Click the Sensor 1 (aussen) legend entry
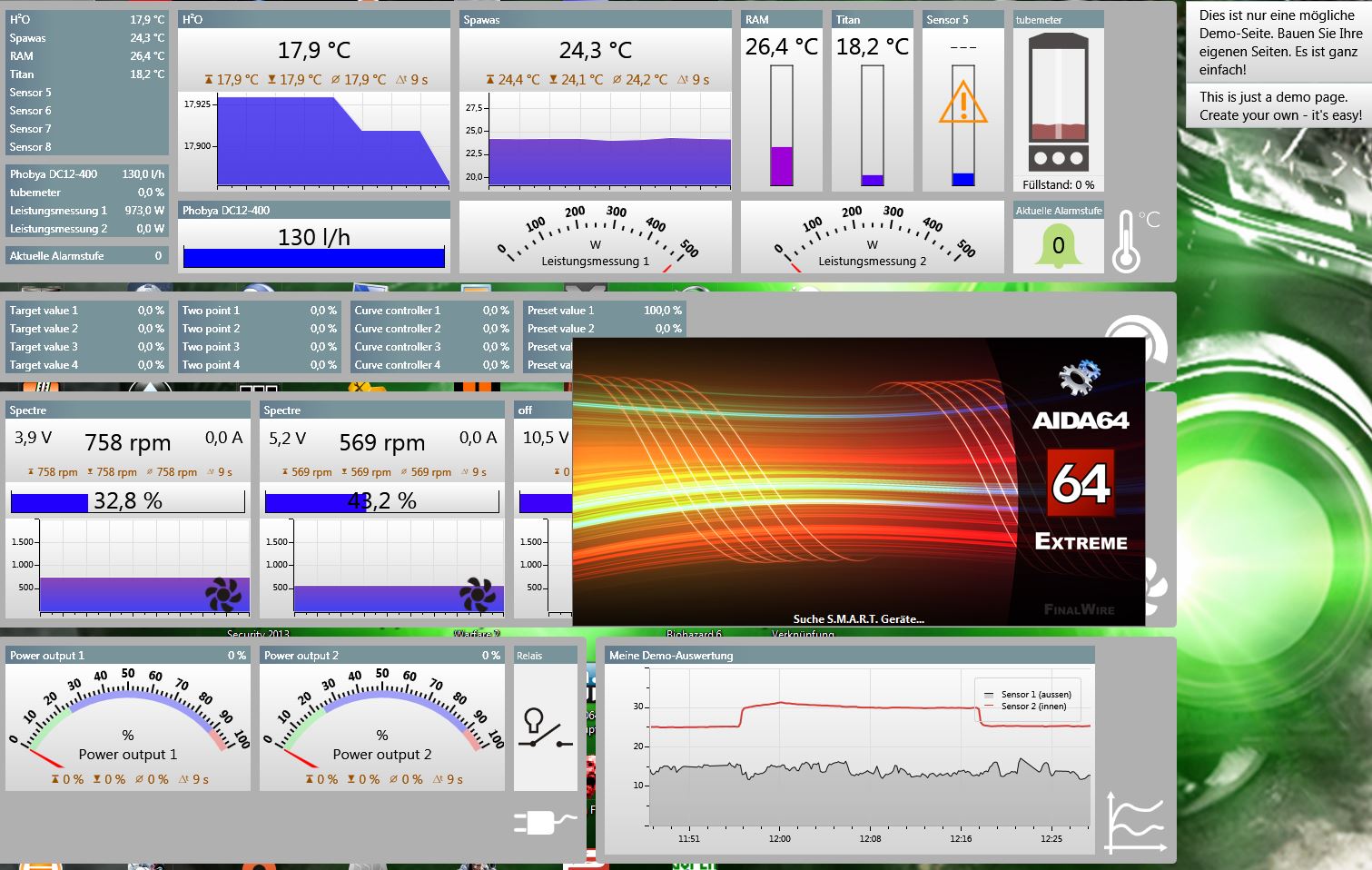The width and height of the screenshot is (1372, 870). (1028, 694)
